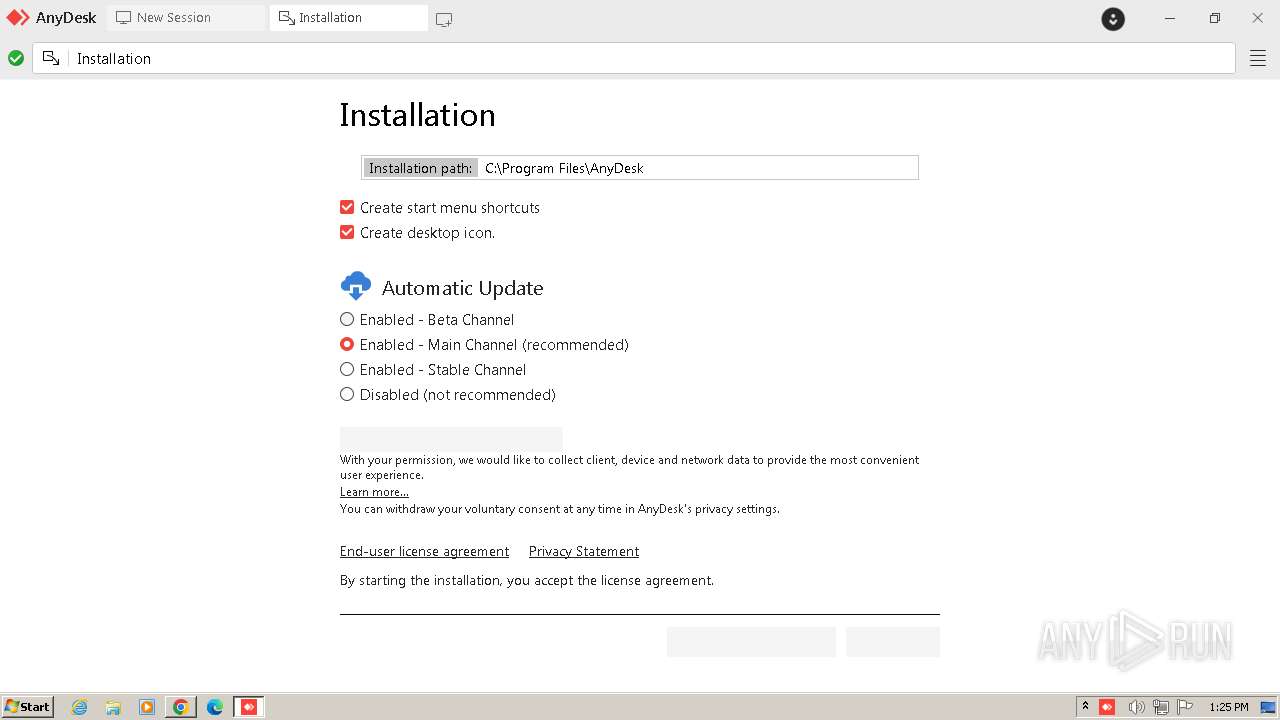Click the narrow blank button at bottom right
Viewport: 1280px width, 720px height.
pyautogui.click(x=893, y=642)
